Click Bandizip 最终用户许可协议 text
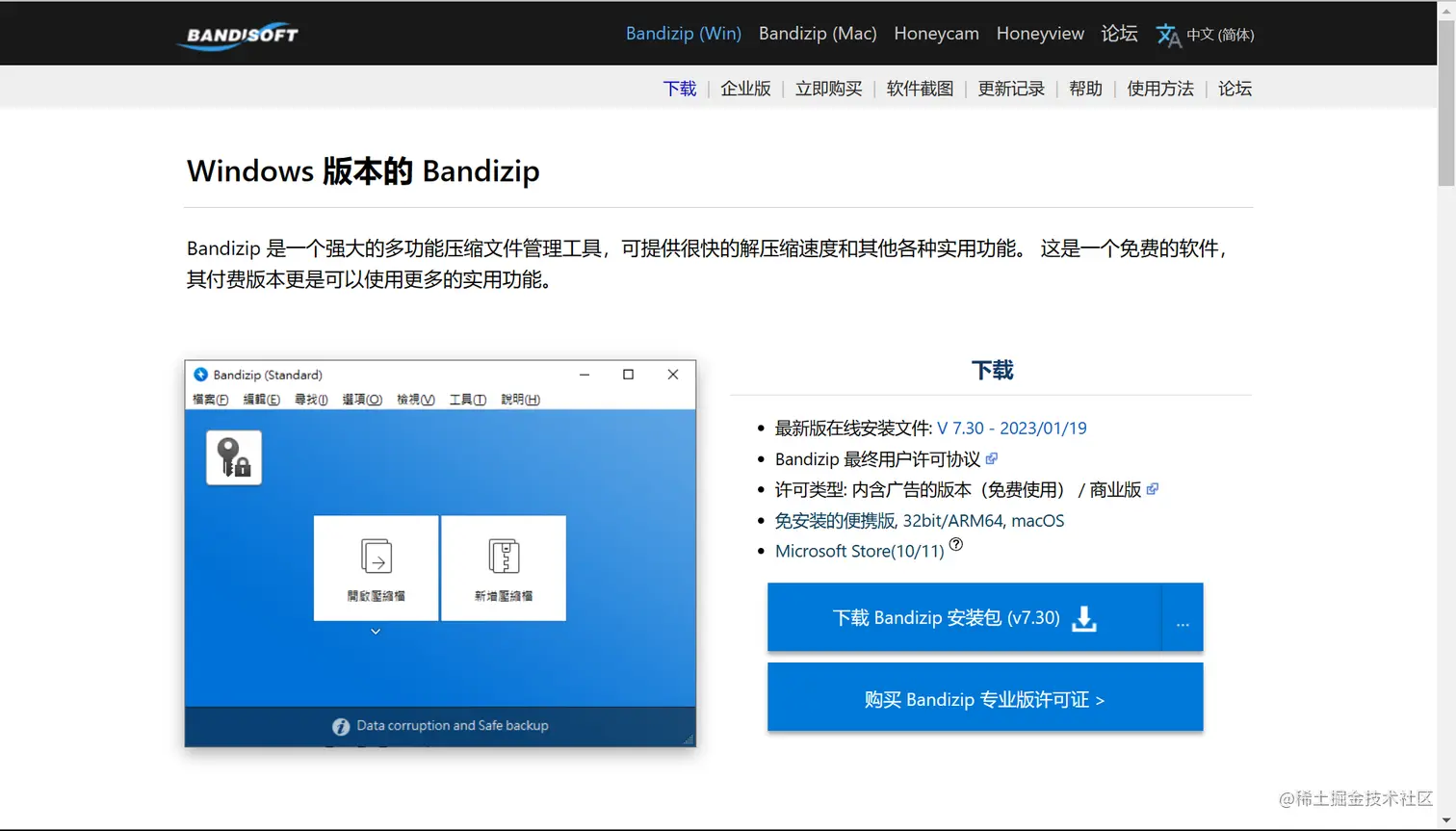 click(877, 459)
